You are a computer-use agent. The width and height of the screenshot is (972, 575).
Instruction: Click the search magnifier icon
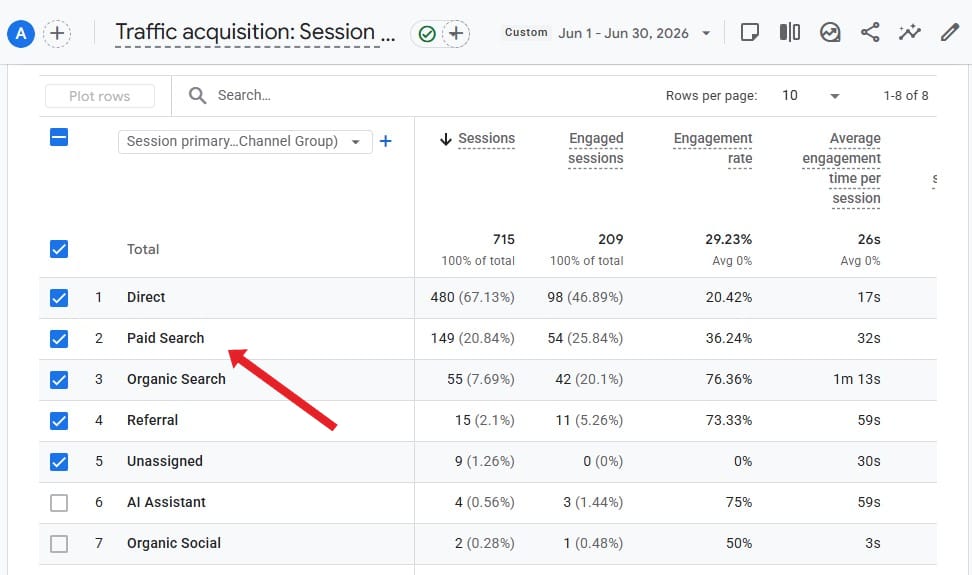point(198,95)
